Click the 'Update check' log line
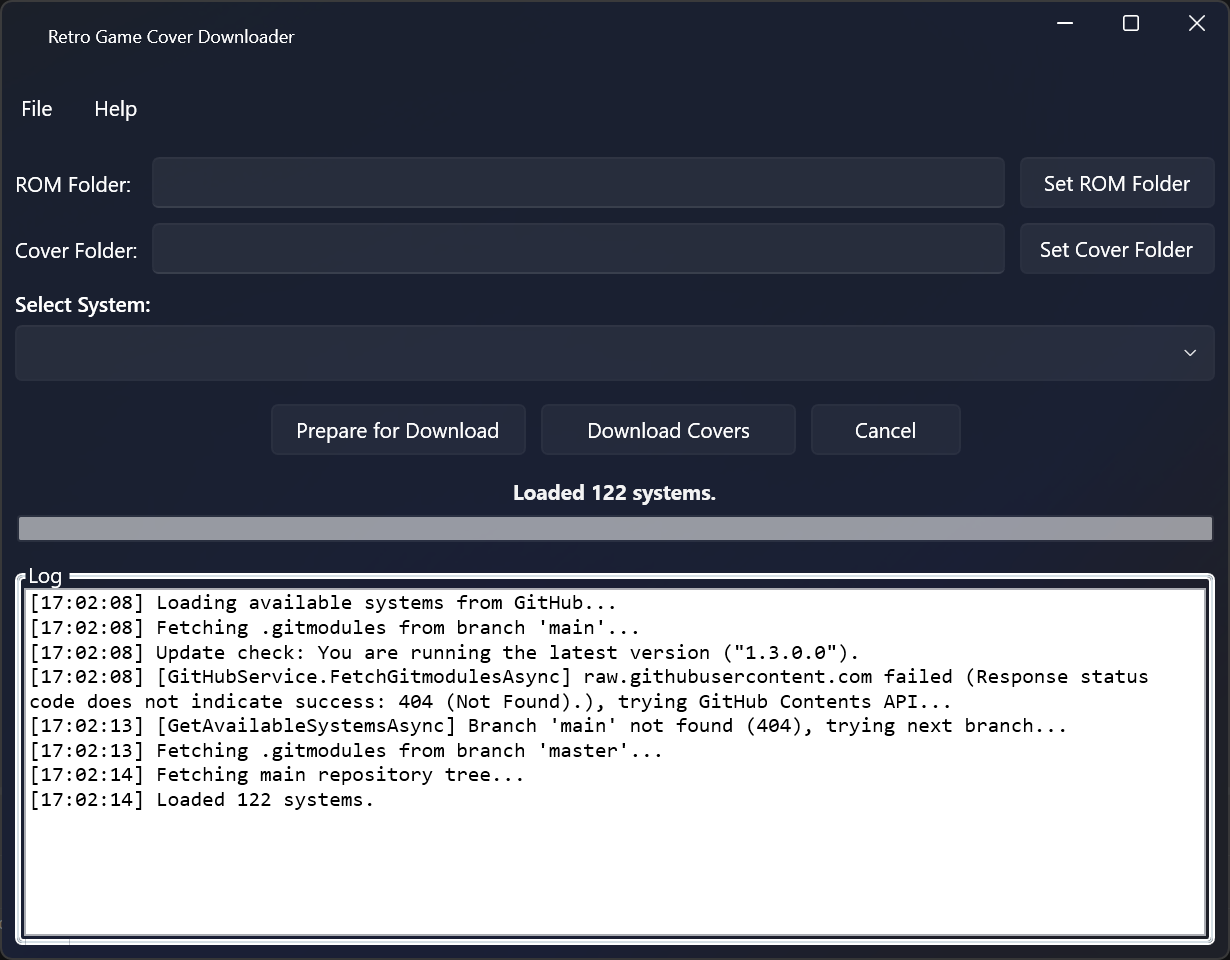Image resolution: width=1230 pixels, height=960 pixels. coord(444,653)
